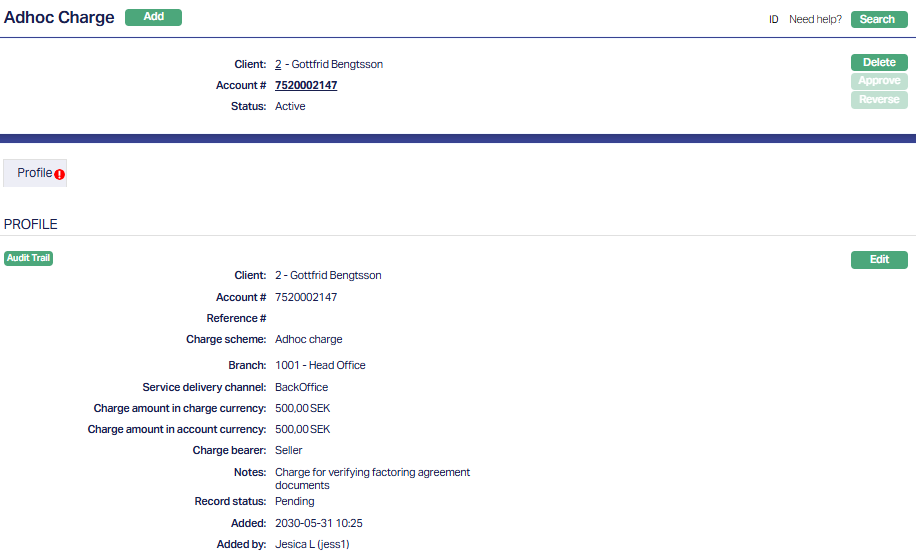Click the Record status value Pending
This screenshot has width=916, height=557.
[x=294, y=501]
